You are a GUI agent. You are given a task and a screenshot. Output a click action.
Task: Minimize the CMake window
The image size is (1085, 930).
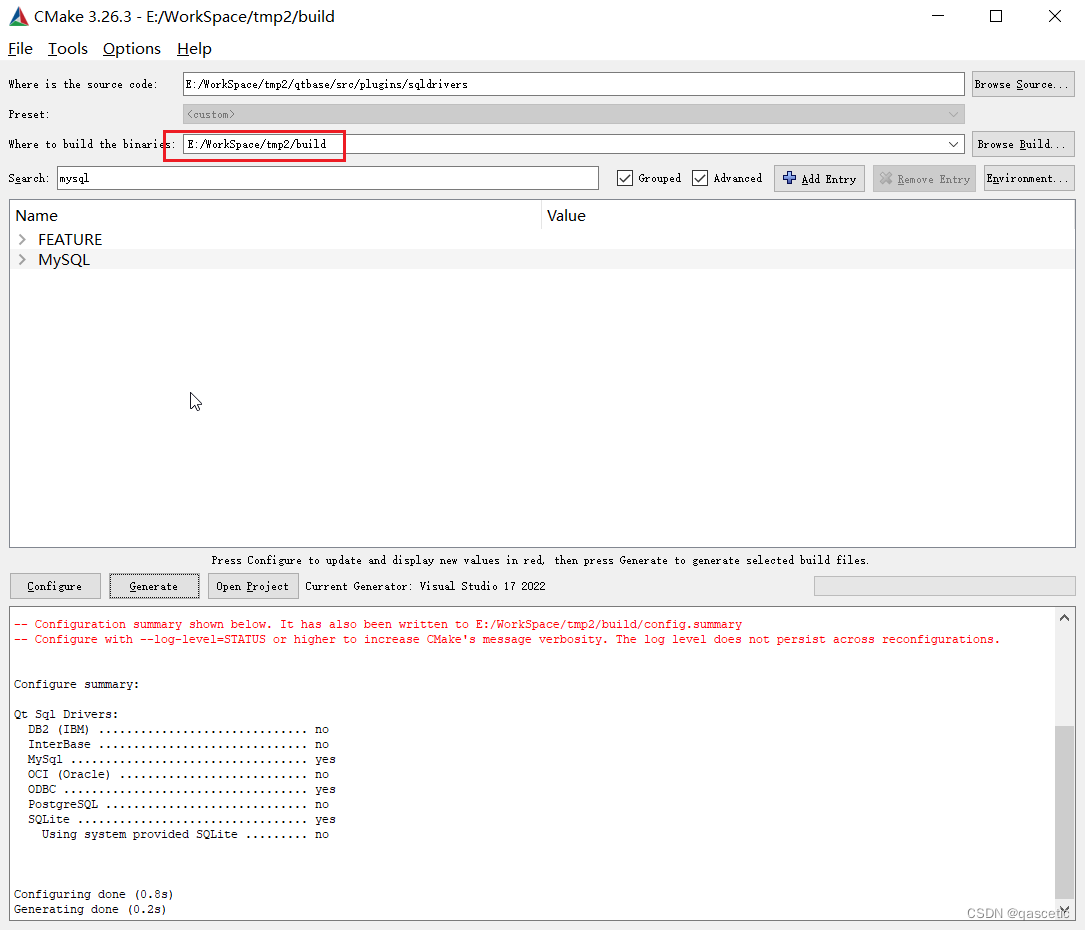(x=938, y=16)
